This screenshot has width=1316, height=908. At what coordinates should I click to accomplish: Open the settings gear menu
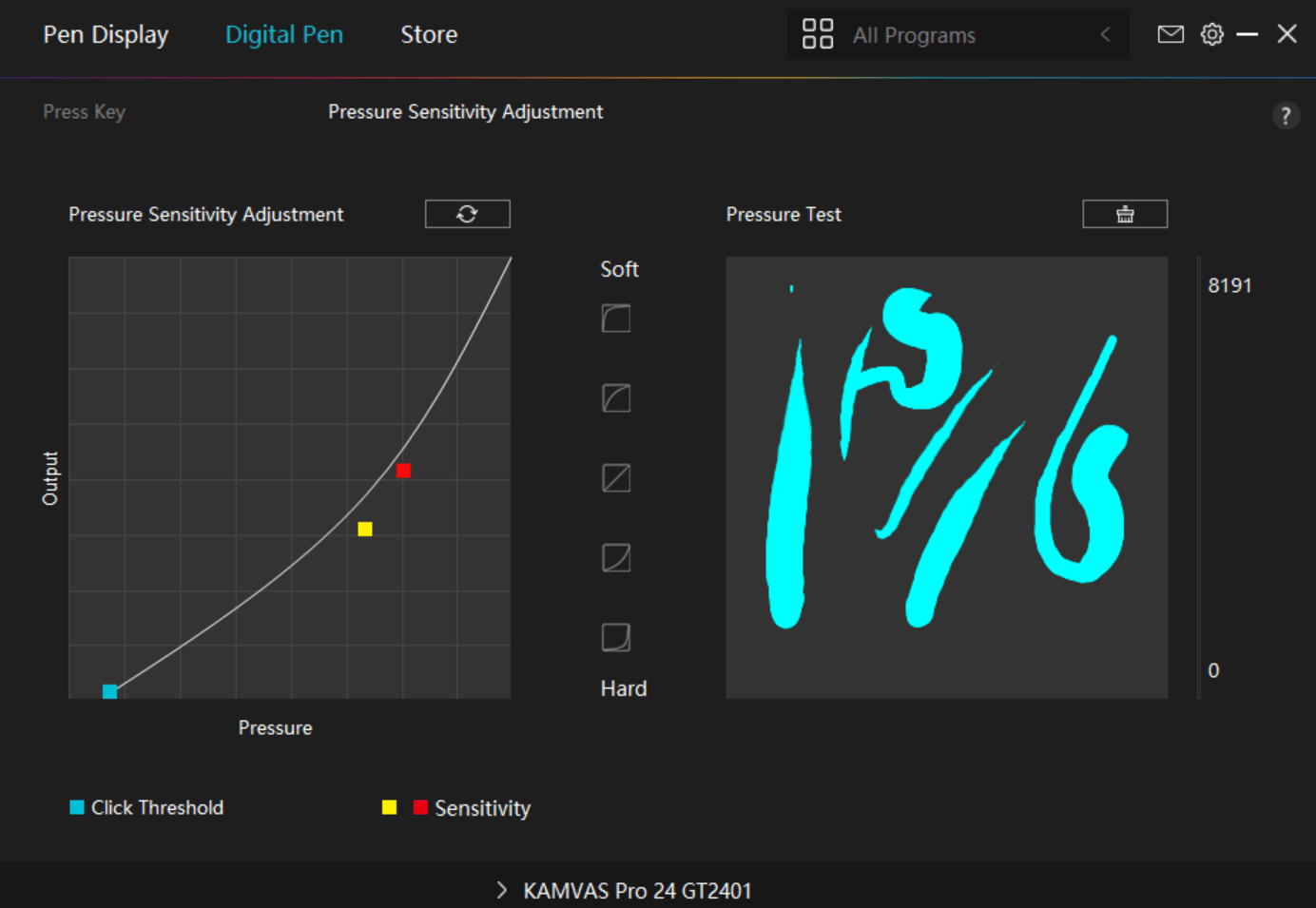tap(1211, 33)
